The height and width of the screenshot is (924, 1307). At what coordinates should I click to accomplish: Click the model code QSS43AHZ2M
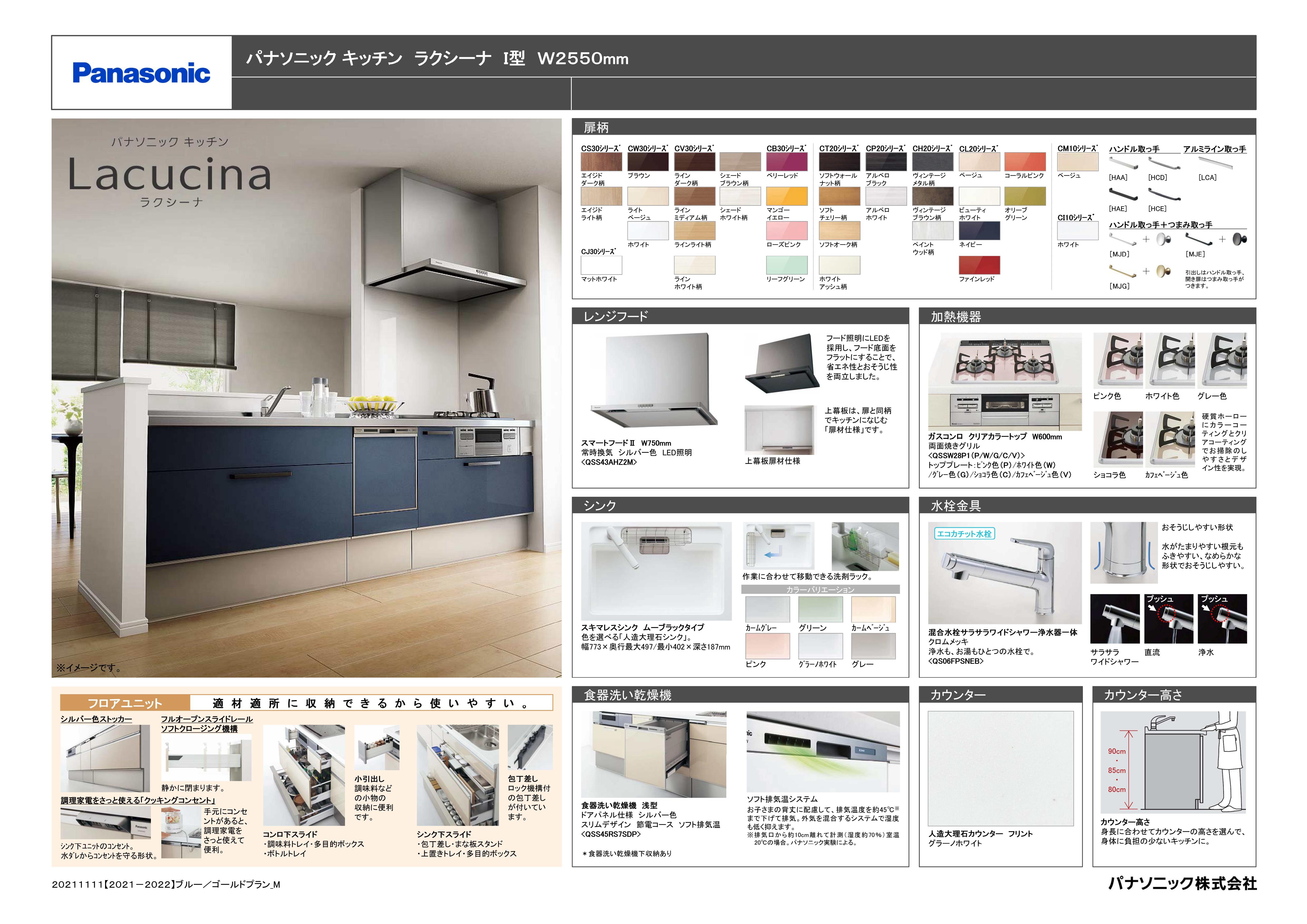[609, 462]
